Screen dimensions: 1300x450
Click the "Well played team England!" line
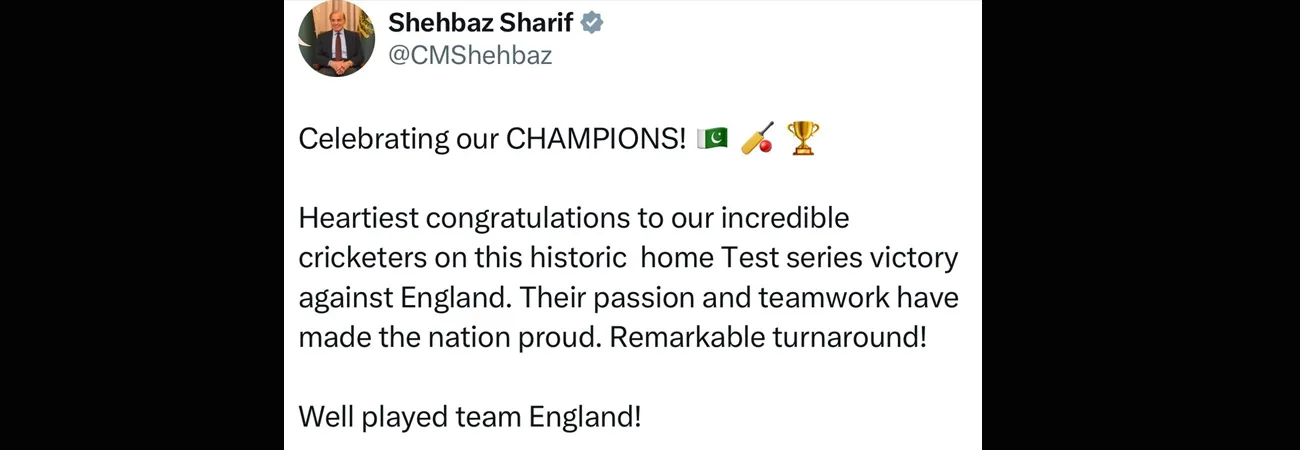coord(469,416)
